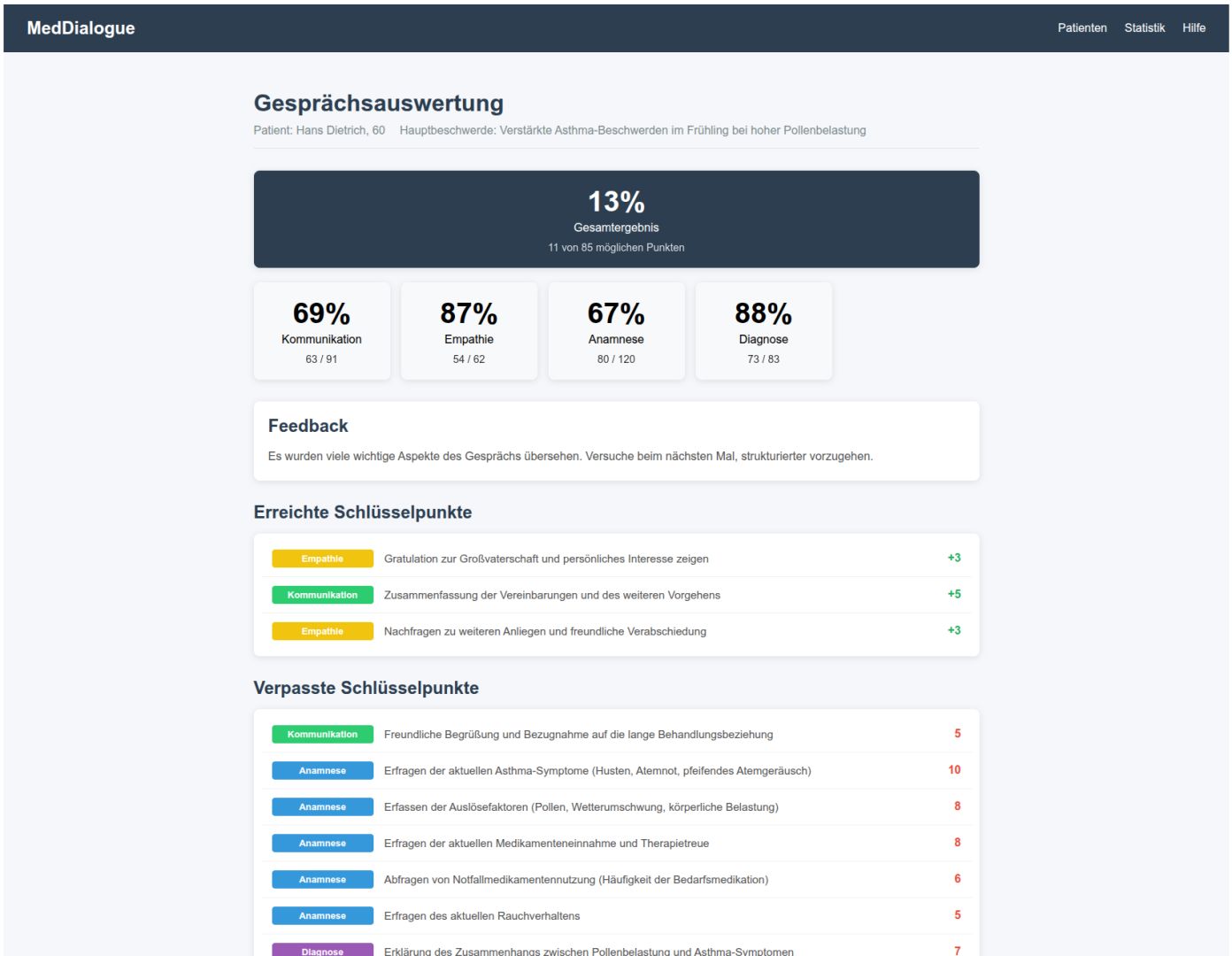The width and height of the screenshot is (1232, 956).
Task: Click Anamnese tag for Asthma-Symptome row
Action: tap(322, 770)
